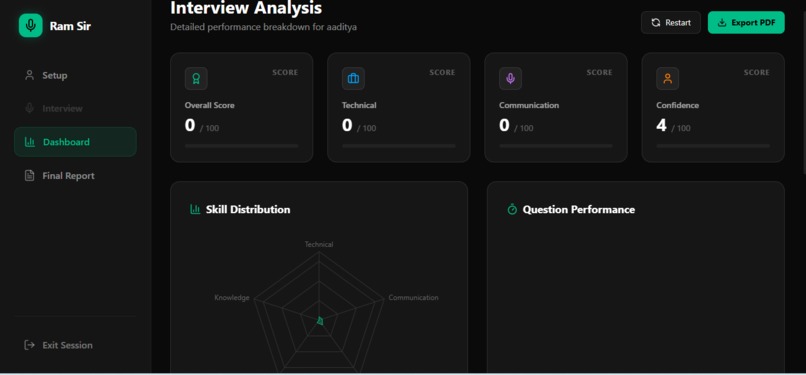Viewport: 806px width, 375px height.
Task: Click the stopwatch icon beside Question Performance
Action: [x=512, y=209]
